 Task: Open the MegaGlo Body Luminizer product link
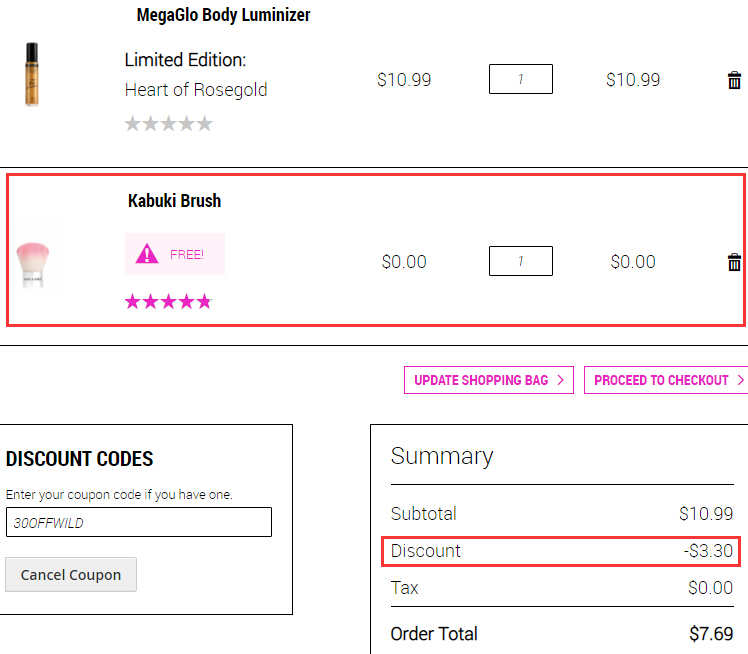click(223, 15)
